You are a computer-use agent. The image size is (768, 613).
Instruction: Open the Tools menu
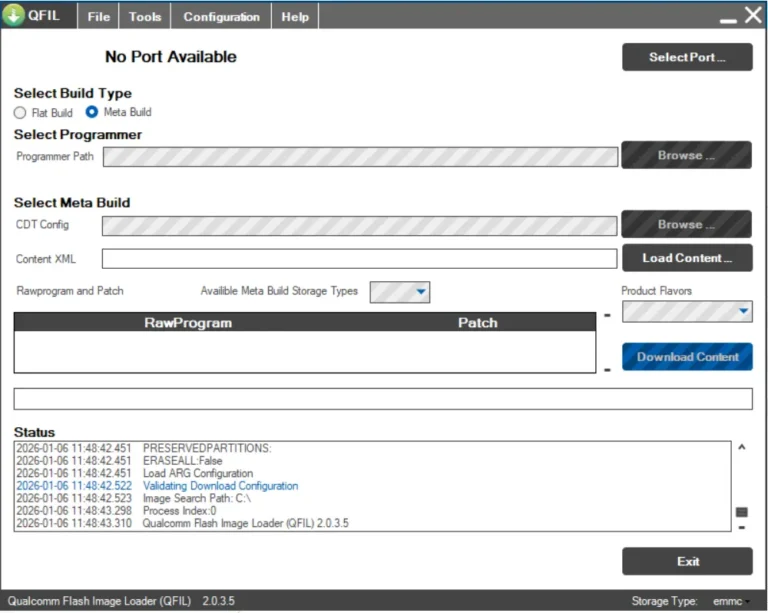pos(145,17)
